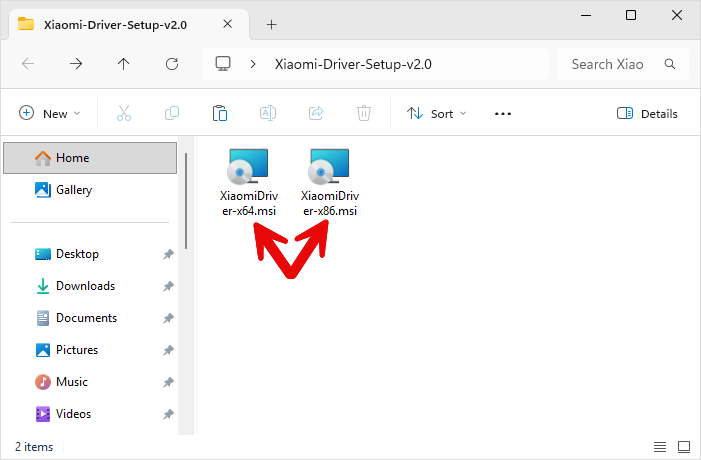Minimize the File Explorer window

[x=586, y=15]
